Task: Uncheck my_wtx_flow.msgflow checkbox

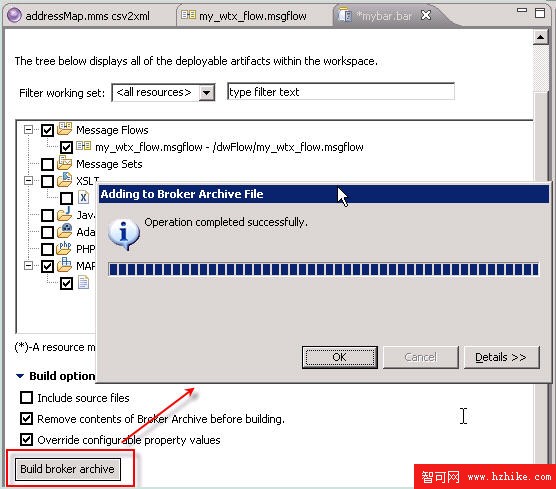Action: pyautogui.click(x=66, y=147)
